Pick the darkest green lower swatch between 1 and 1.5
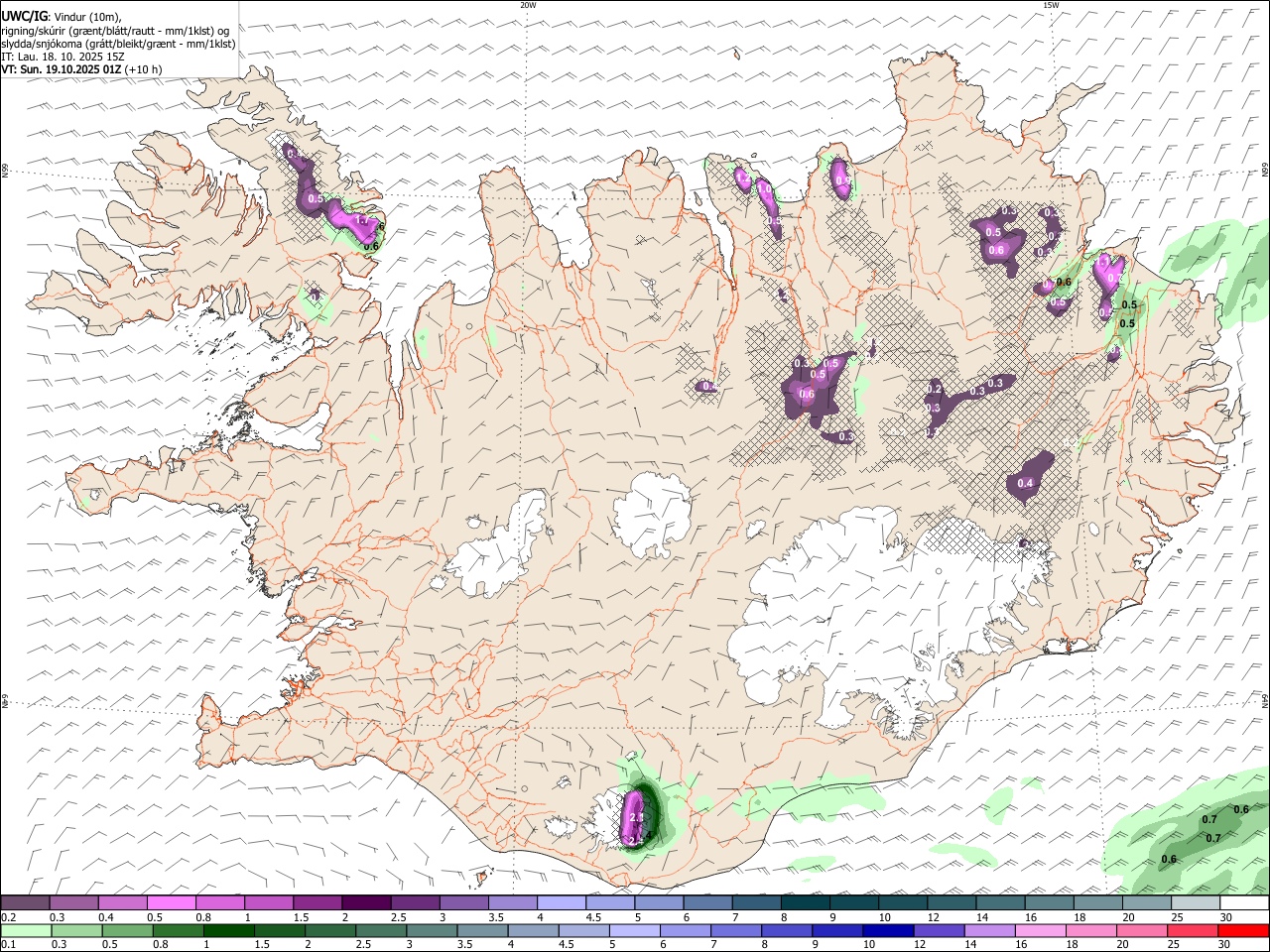The height and width of the screenshot is (952, 1270). coord(228,930)
